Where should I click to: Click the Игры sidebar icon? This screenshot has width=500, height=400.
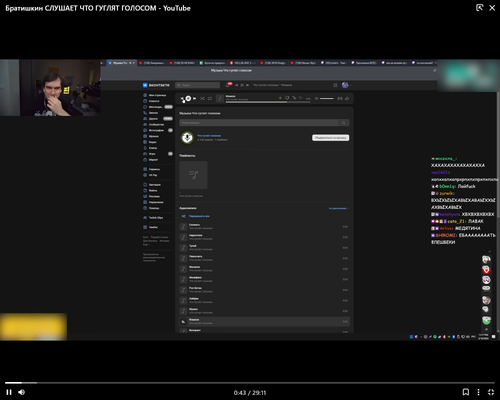pyautogui.click(x=145, y=154)
